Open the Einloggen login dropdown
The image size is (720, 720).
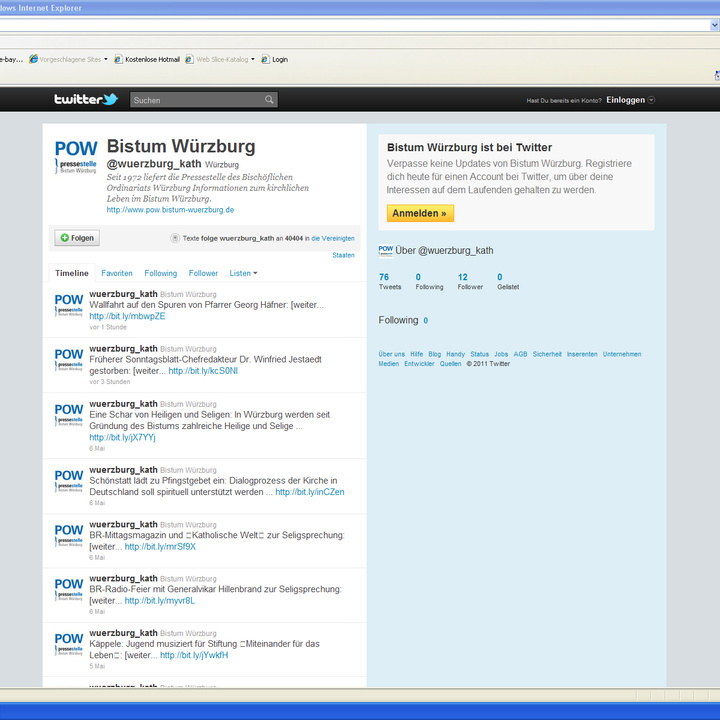[x=630, y=100]
